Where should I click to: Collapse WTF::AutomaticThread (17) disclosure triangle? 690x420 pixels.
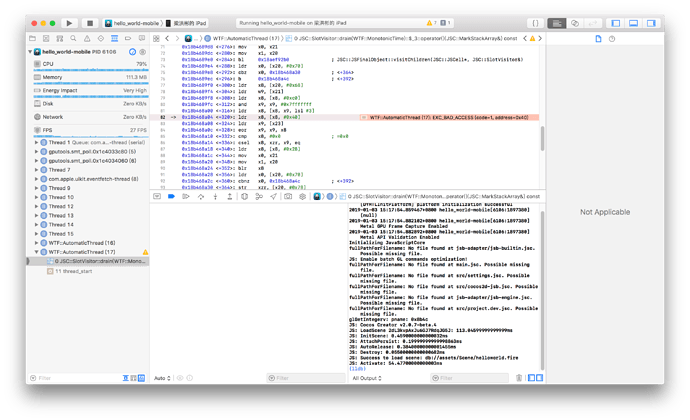[x=36, y=252]
